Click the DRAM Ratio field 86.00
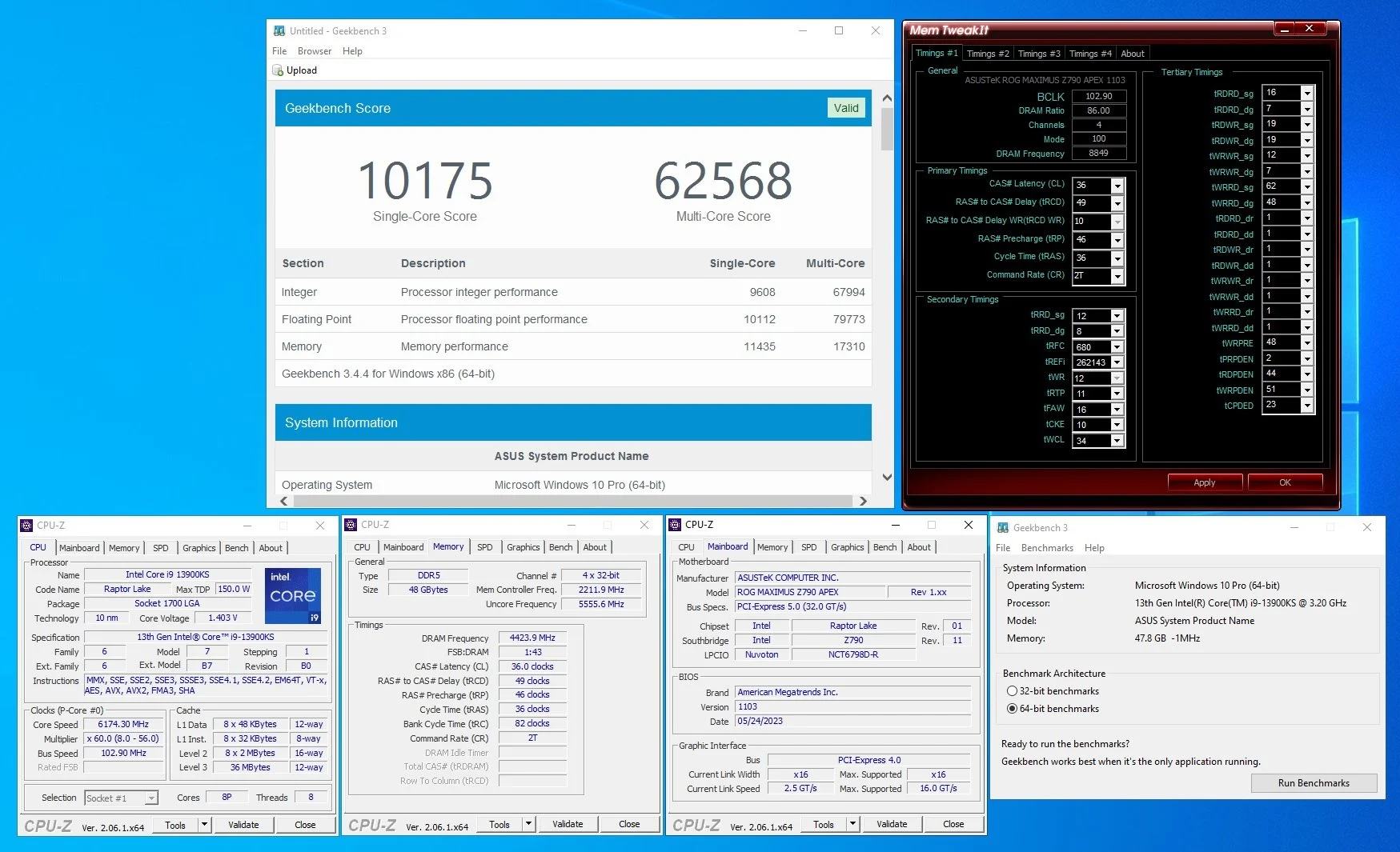 tap(1099, 110)
